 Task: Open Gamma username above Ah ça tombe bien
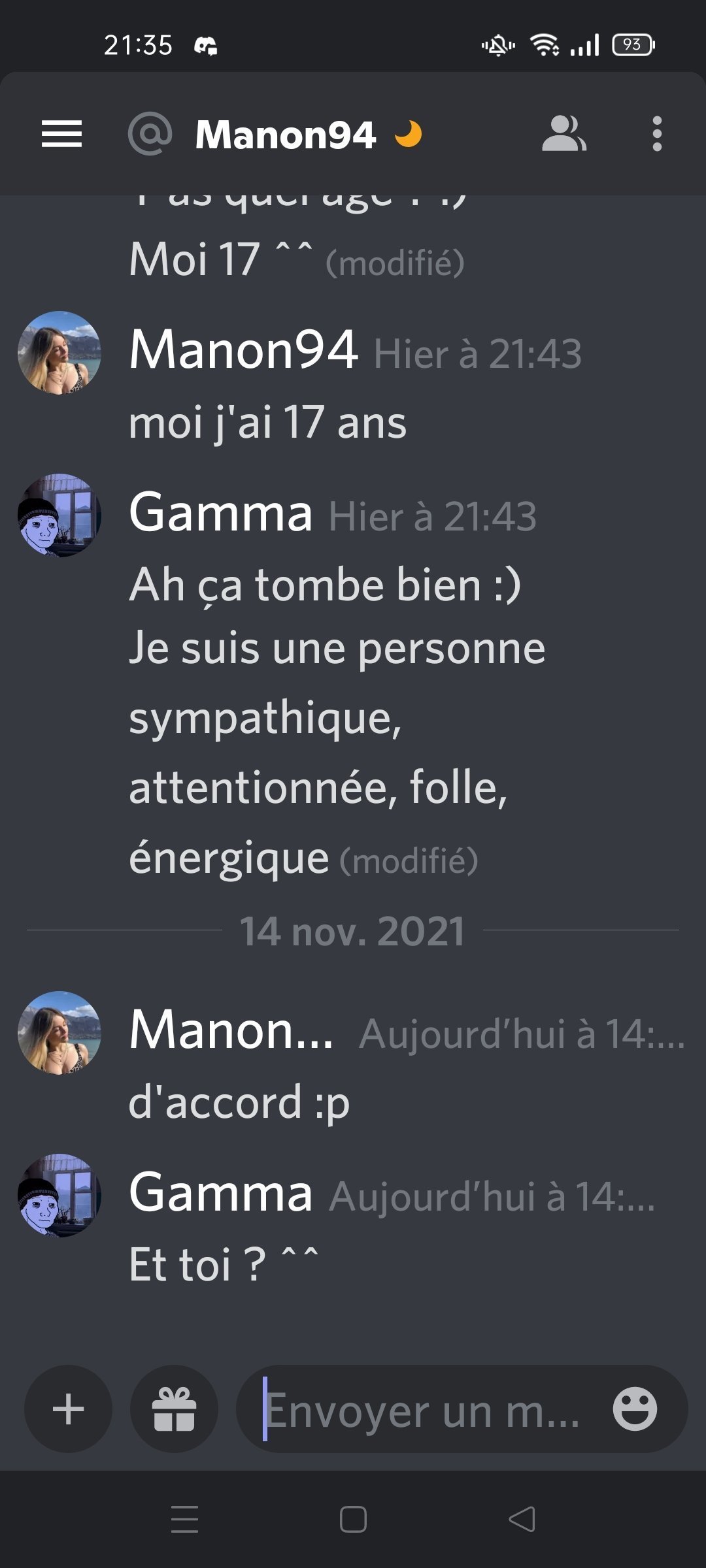tap(221, 514)
